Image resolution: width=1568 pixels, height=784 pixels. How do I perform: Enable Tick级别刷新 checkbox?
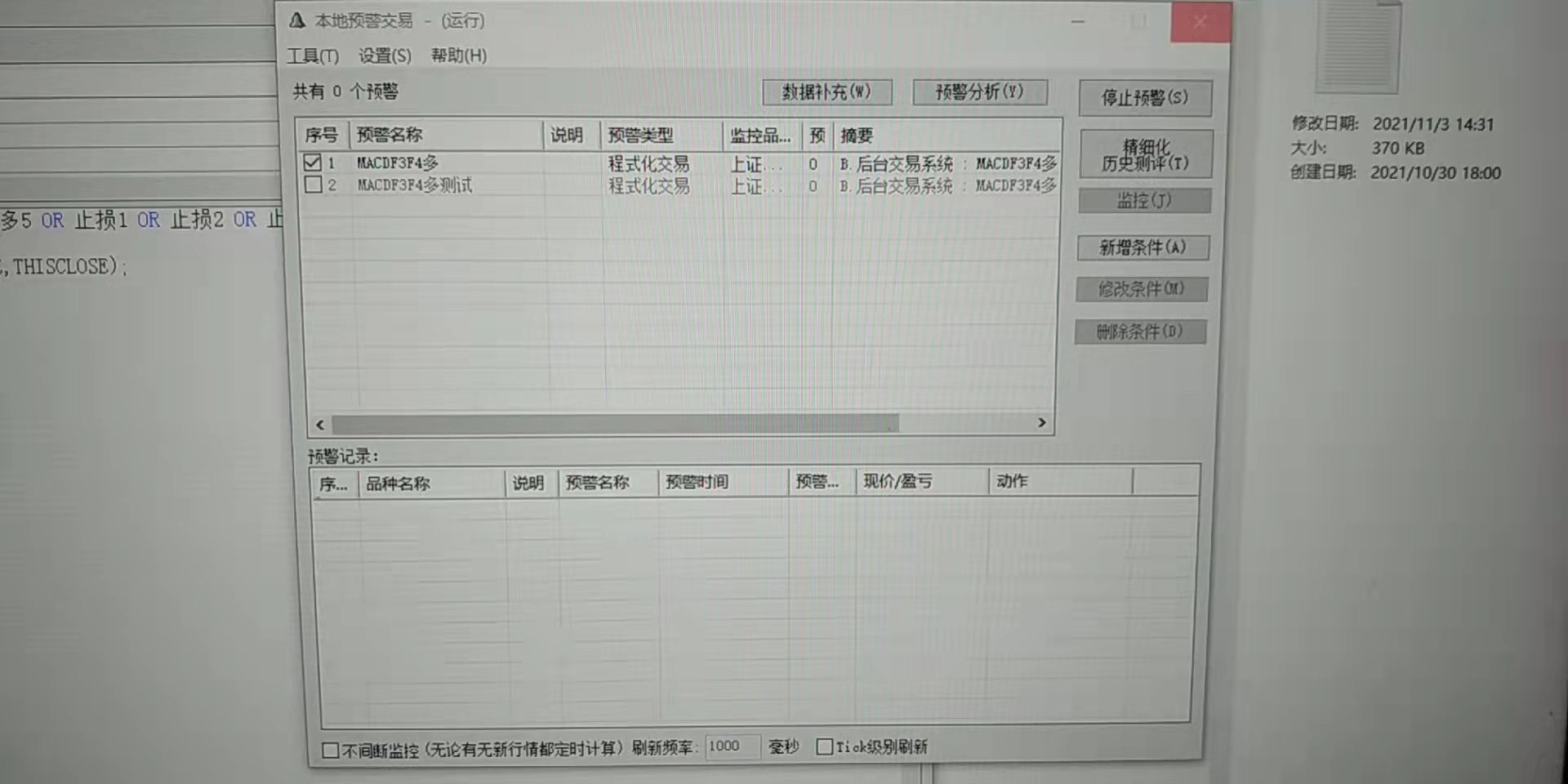click(x=824, y=746)
